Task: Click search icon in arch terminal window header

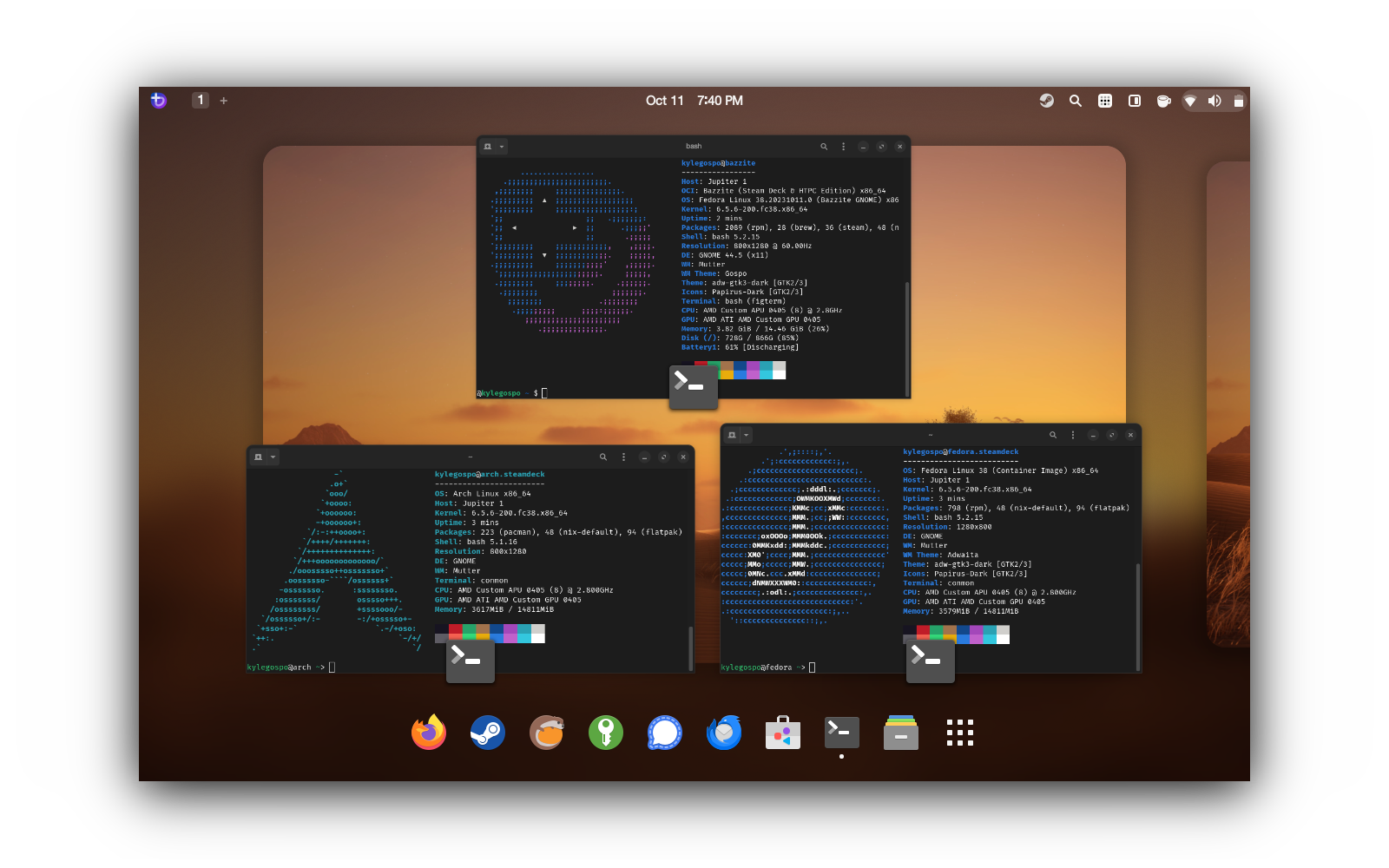Action: click(603, 457)
